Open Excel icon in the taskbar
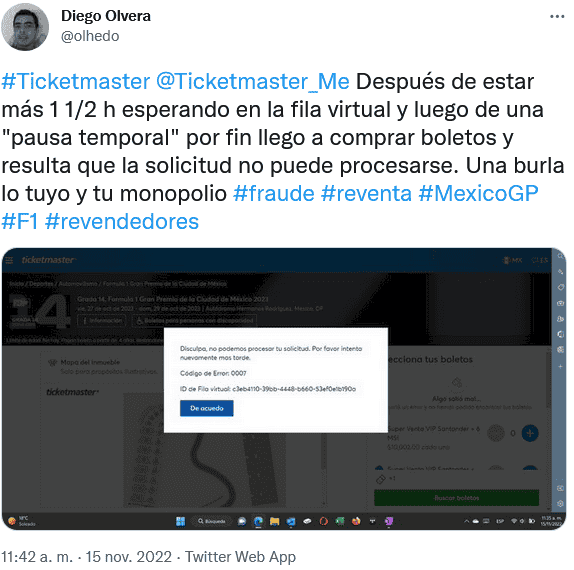The height and width of the screenshot is (570, 574). 340,521
